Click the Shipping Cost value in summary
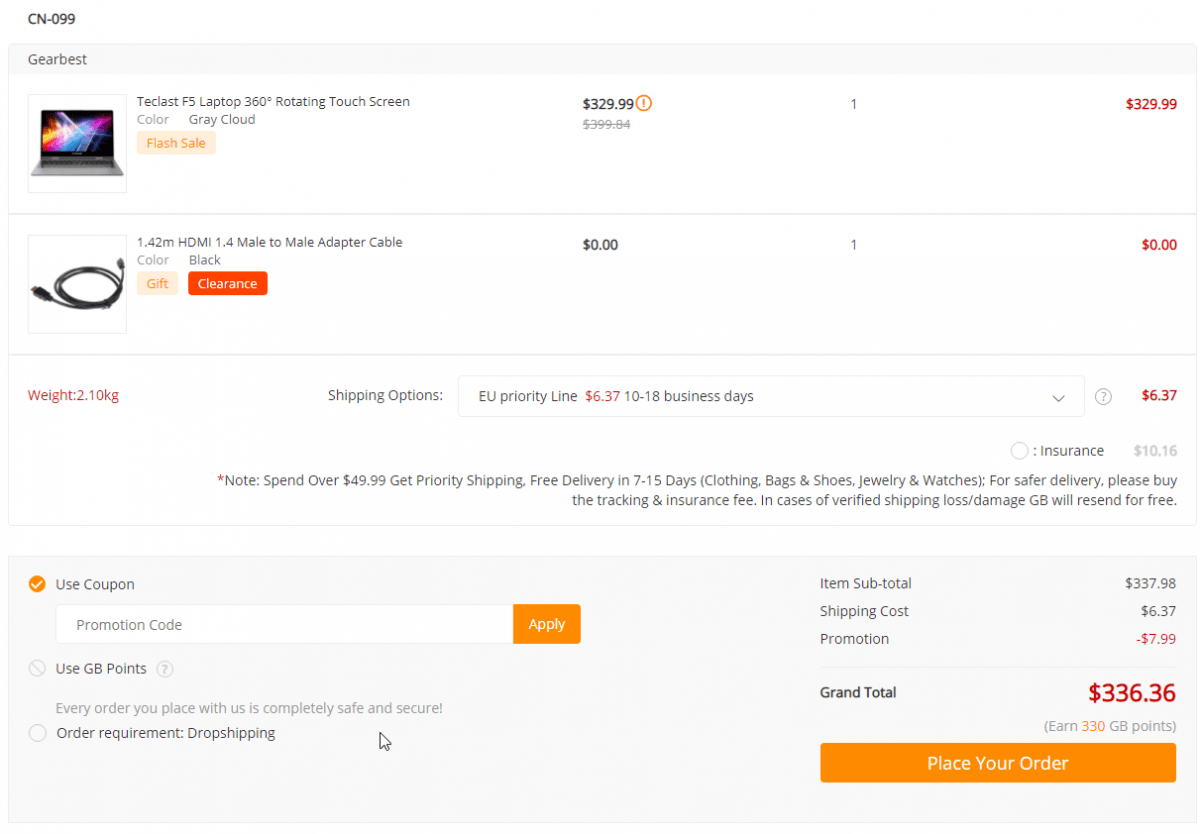This screenshot has width=1200, height=834. pos(1158,611)
